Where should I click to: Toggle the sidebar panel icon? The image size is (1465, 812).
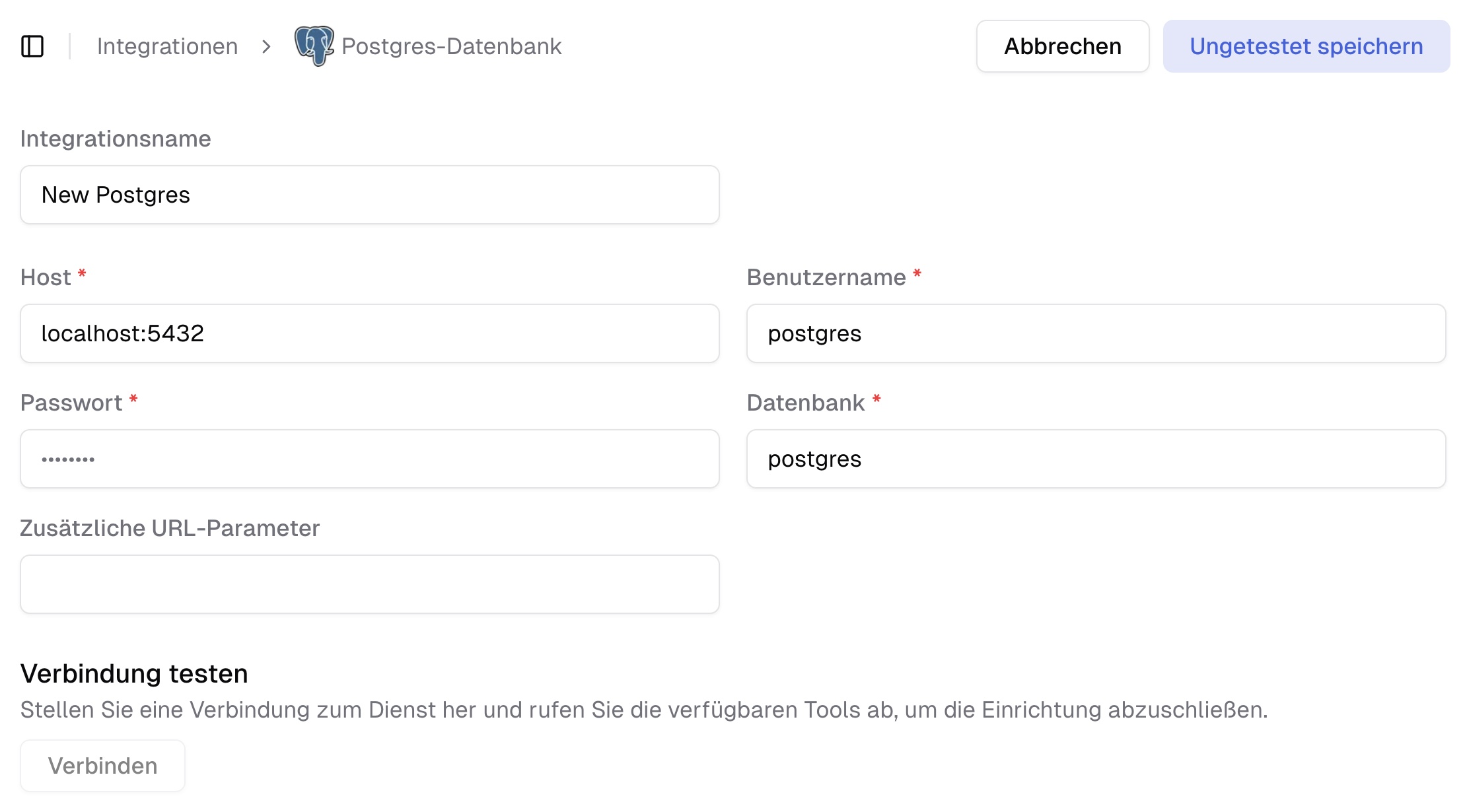tap(34, 46)
